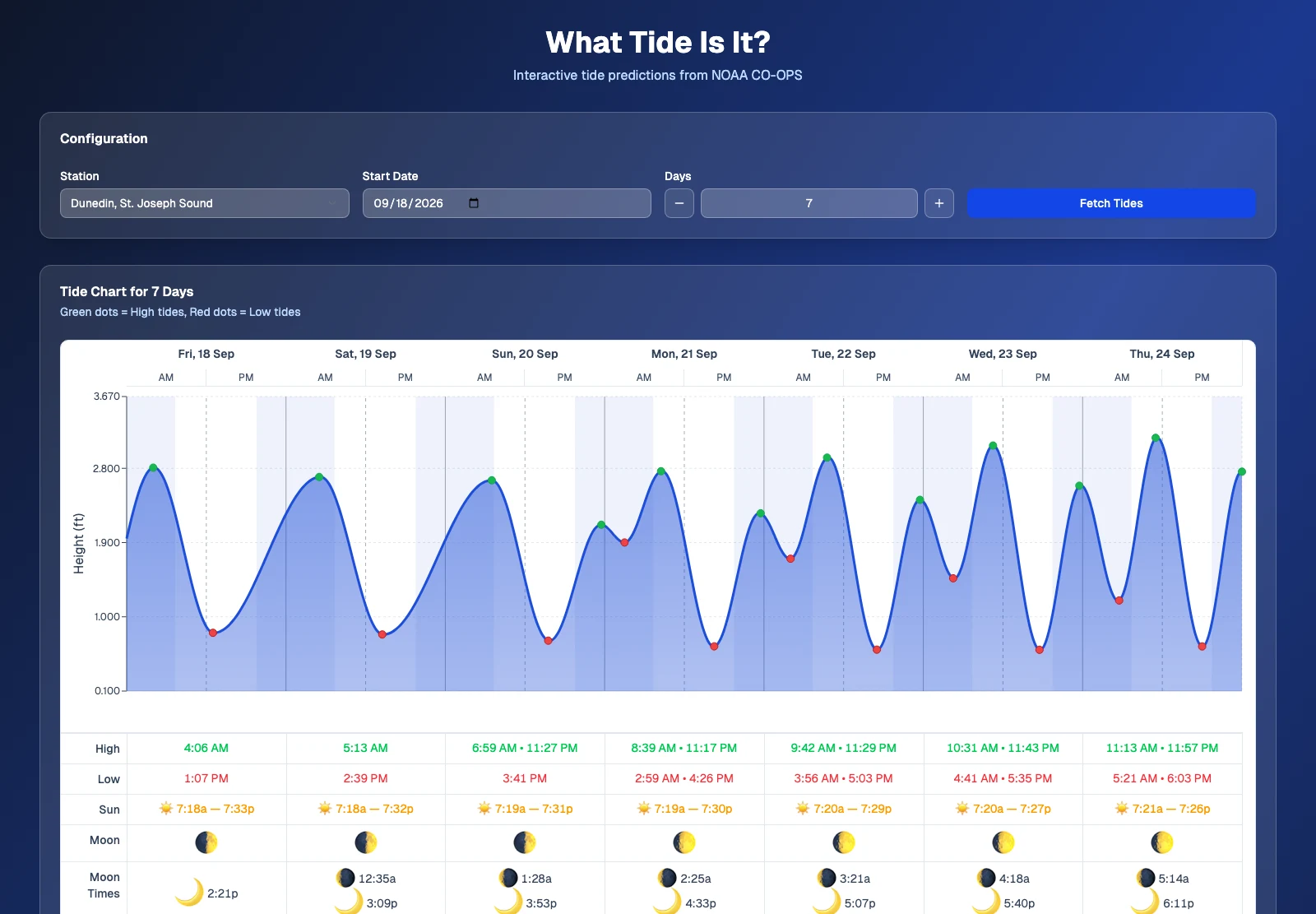Click high tide times 6:59 AM • 11:27 PM
This screenshot has width=1316, height=914.
[525, 748]
